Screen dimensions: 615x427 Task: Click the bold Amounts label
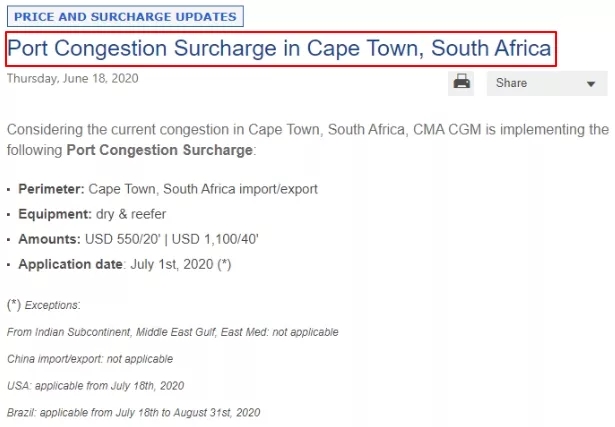pyautogui.click(x=49, y=239)
